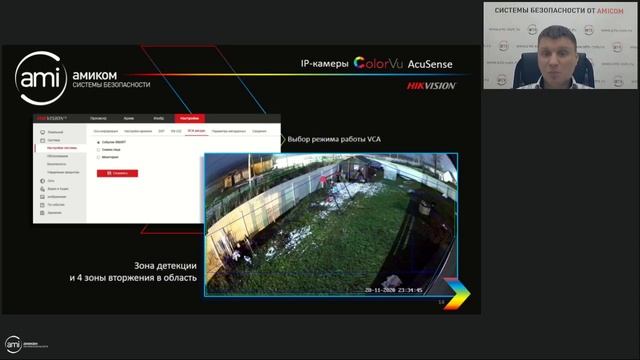640x360 pixels.
Task: Switch to the last tab right of metadata
Action: coord(259,131)
